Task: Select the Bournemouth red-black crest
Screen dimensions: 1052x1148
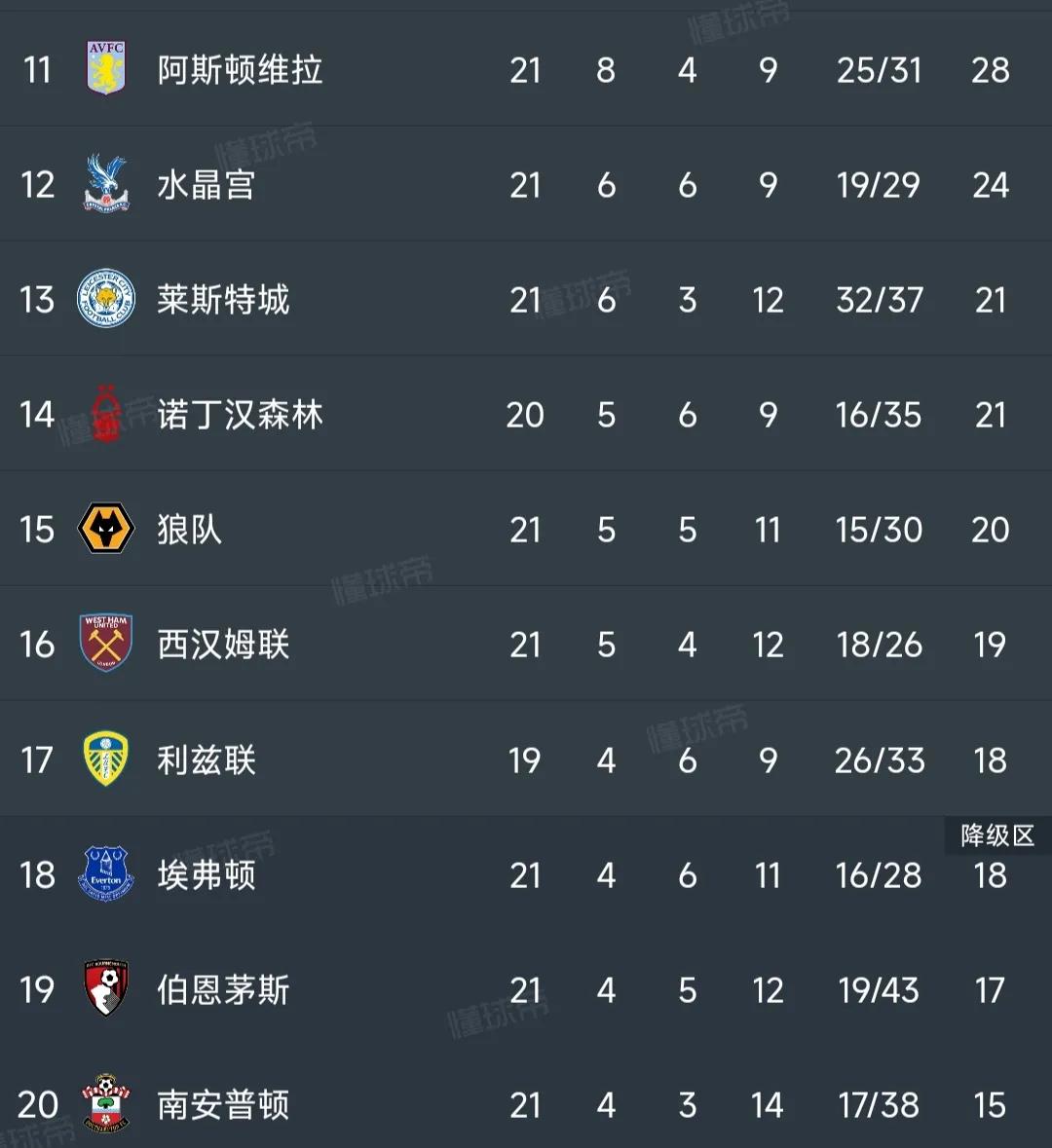Action: [x=106, y=989]
